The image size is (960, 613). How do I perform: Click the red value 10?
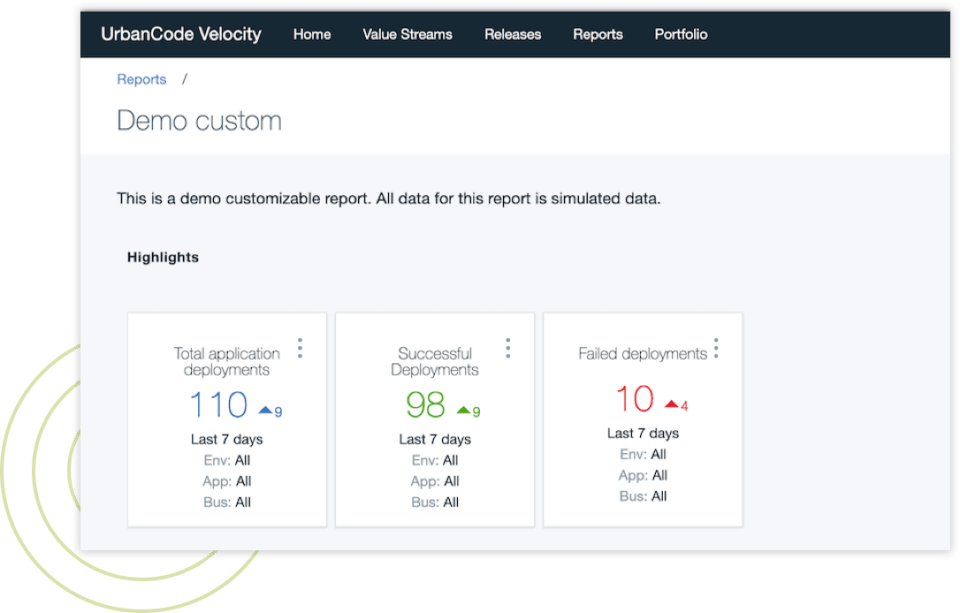click(x=635, y=399)
